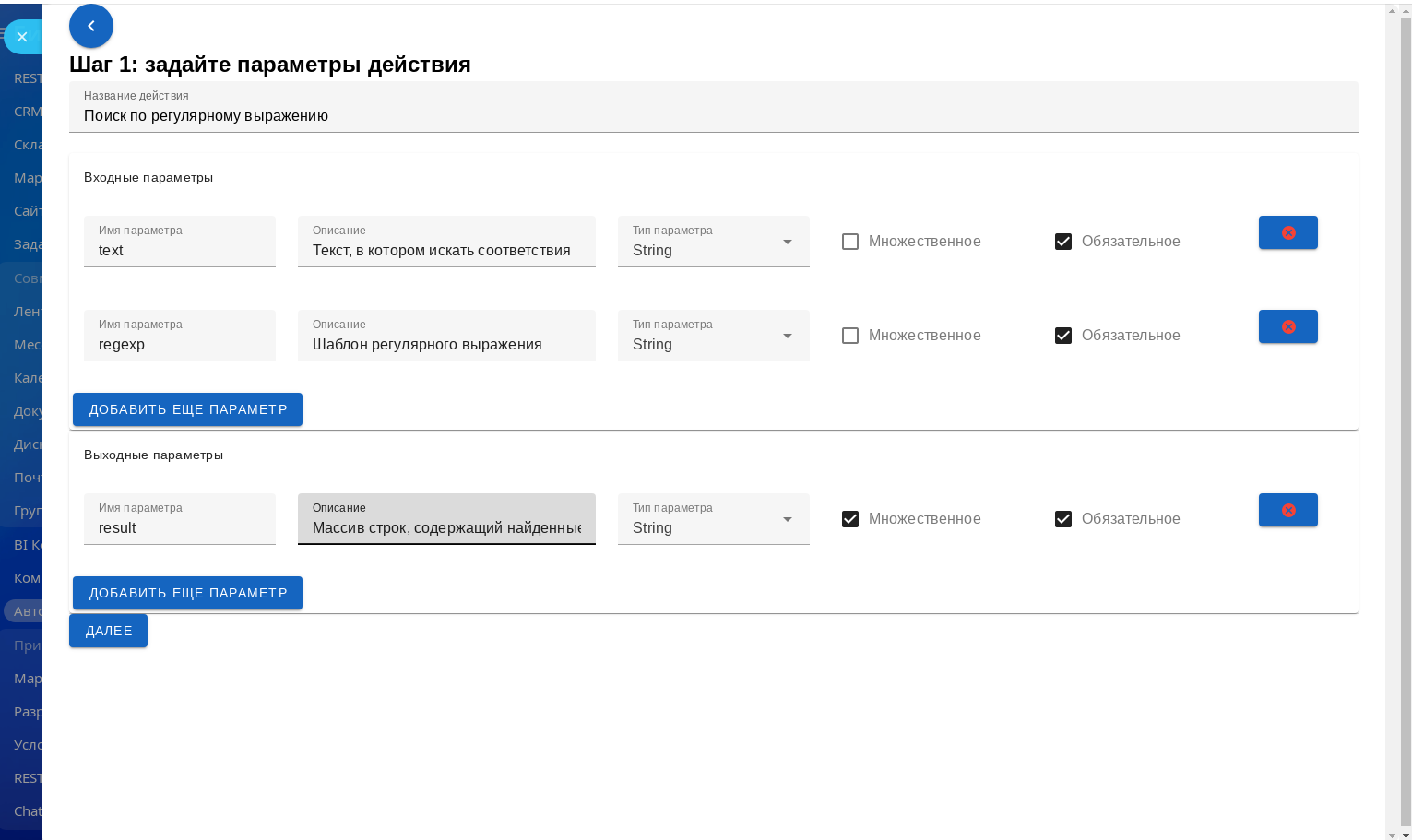Add another input parameter
The image size is (1412, 840).
click(187, 409)
